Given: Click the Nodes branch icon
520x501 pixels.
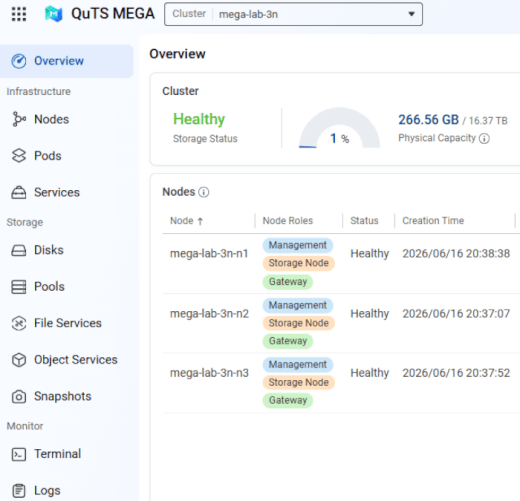Looking at the screenshot, I should click(19, 119).
